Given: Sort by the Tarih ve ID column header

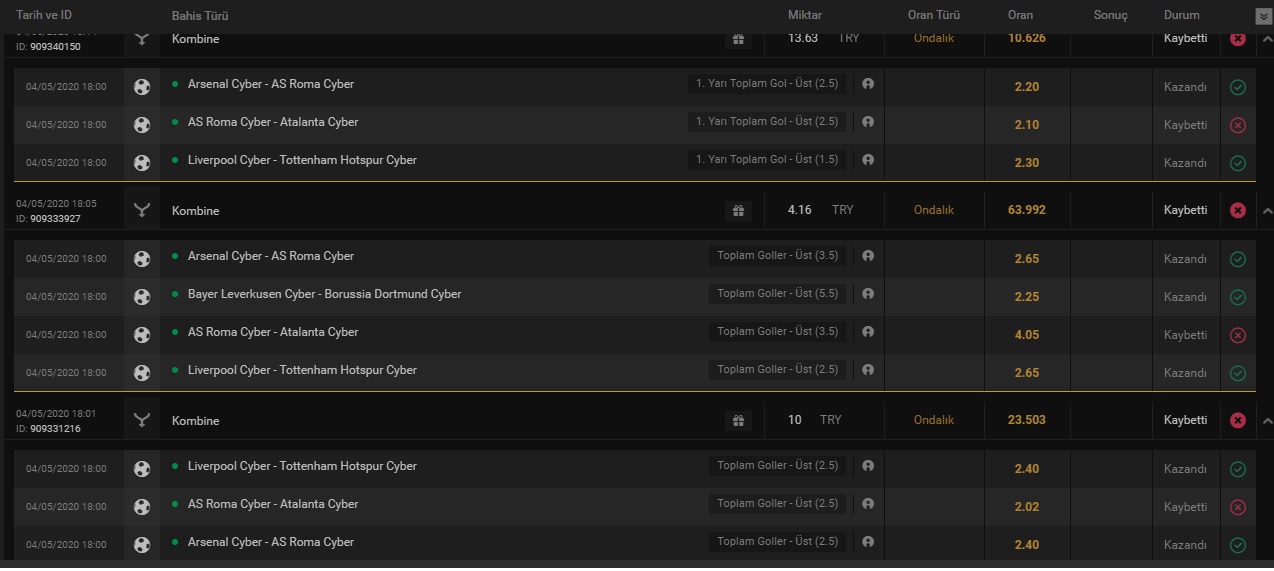Looking at the screenshot, I should pyautogui.click(x=44, y=15).
